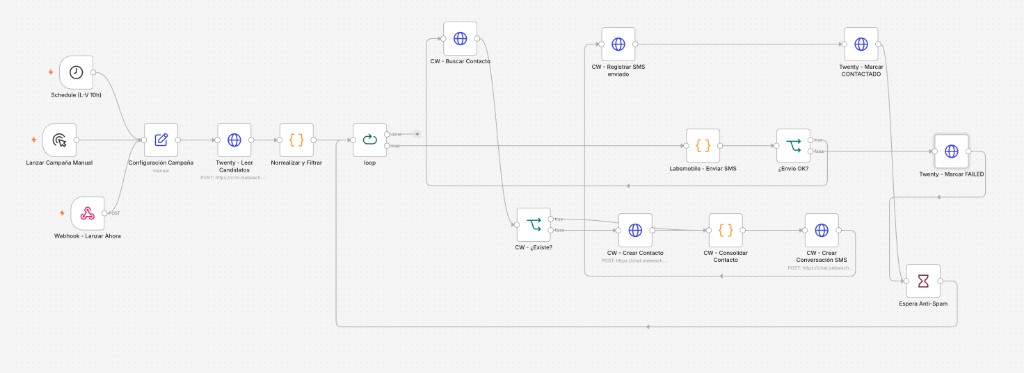Viewport: 1024px width, 373px height.
Task: Click the true output of ¿Envío OK? node
Action: point(810,140)
